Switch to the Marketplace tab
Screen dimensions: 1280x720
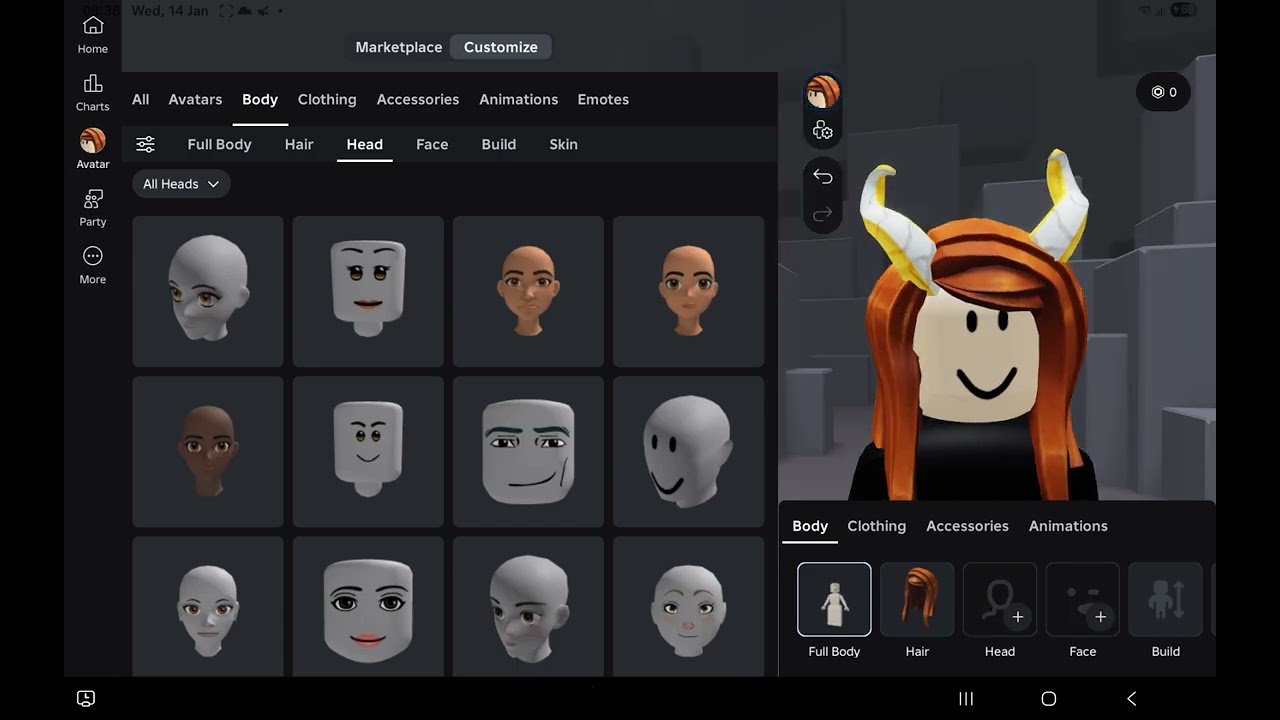[x=399, y=47]
